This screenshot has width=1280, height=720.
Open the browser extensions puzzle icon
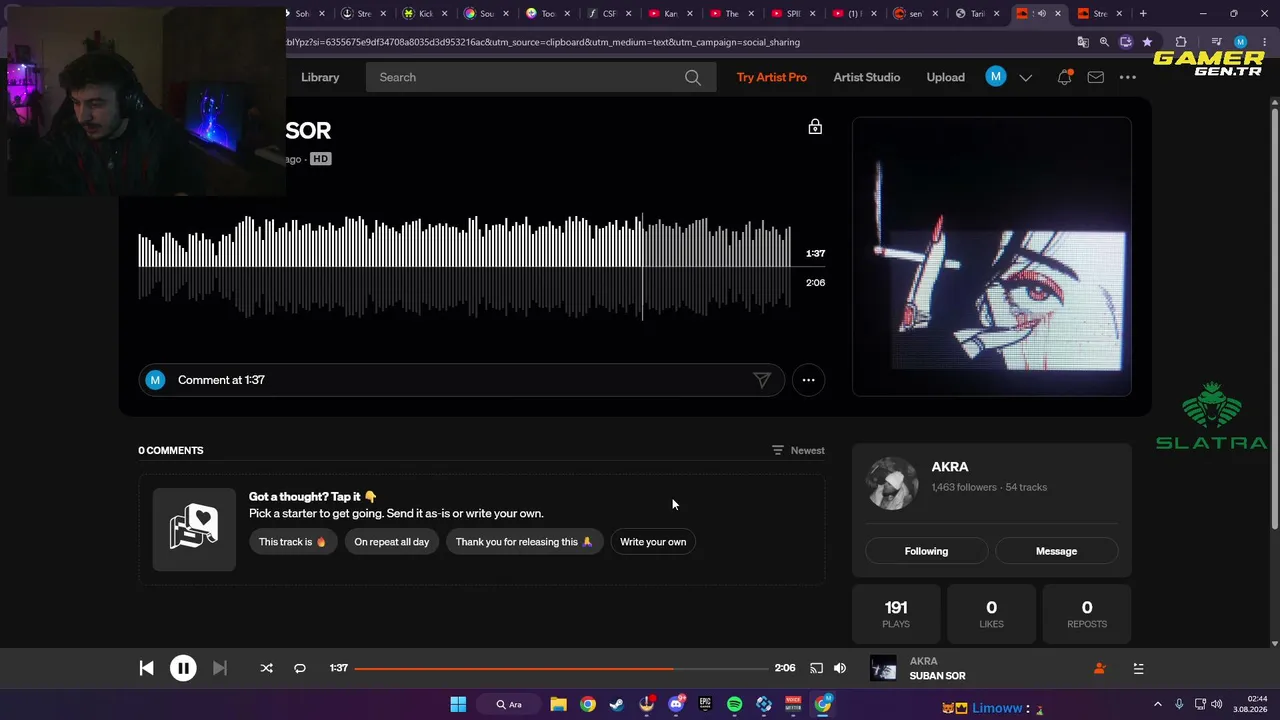coord(1181,42)
